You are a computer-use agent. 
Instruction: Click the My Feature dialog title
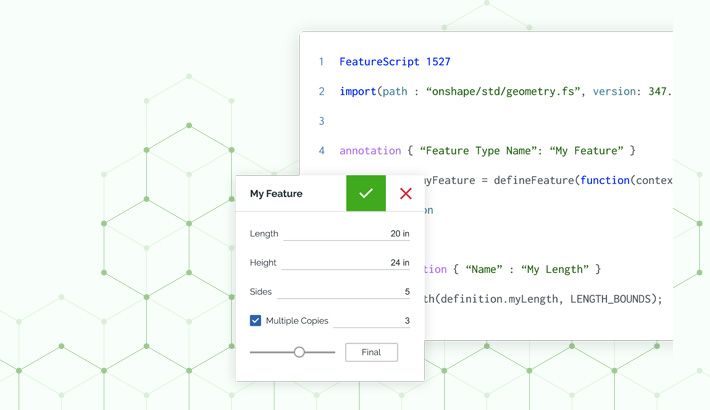click(x=276, y=194)
